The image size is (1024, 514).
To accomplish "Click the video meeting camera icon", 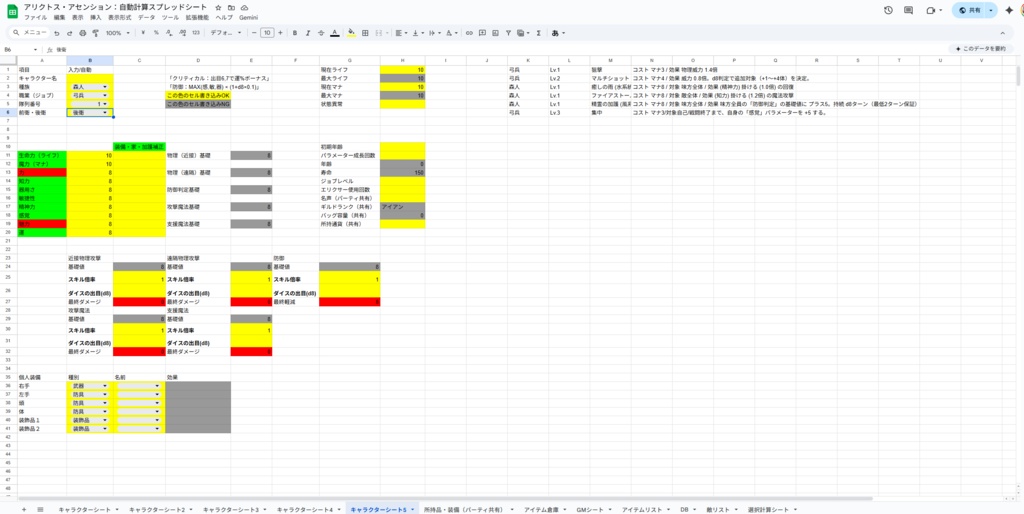I will [x=931, y=10].
